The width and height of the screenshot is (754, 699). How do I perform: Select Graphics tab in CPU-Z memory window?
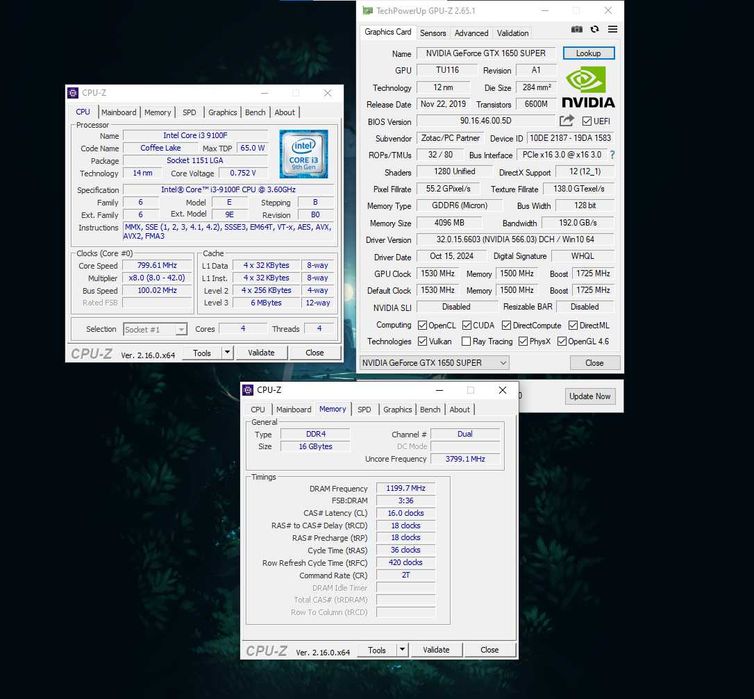[398, 409]
